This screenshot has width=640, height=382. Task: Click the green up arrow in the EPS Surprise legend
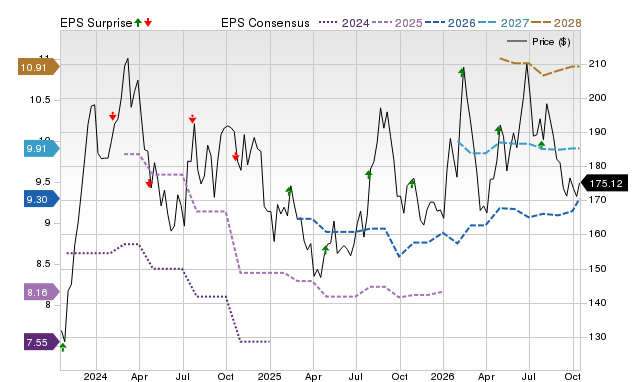click(x=138, y=22)
